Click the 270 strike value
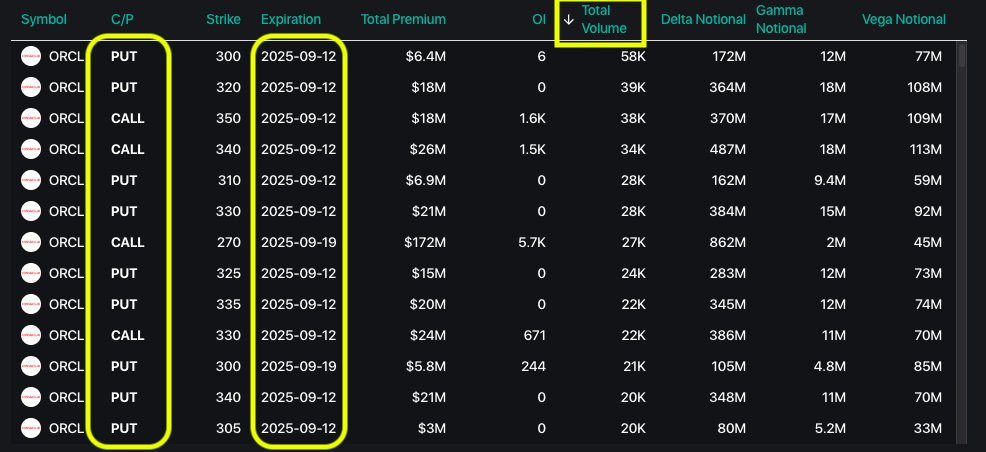The image size is (986, 452). click(x=229, y=242)
